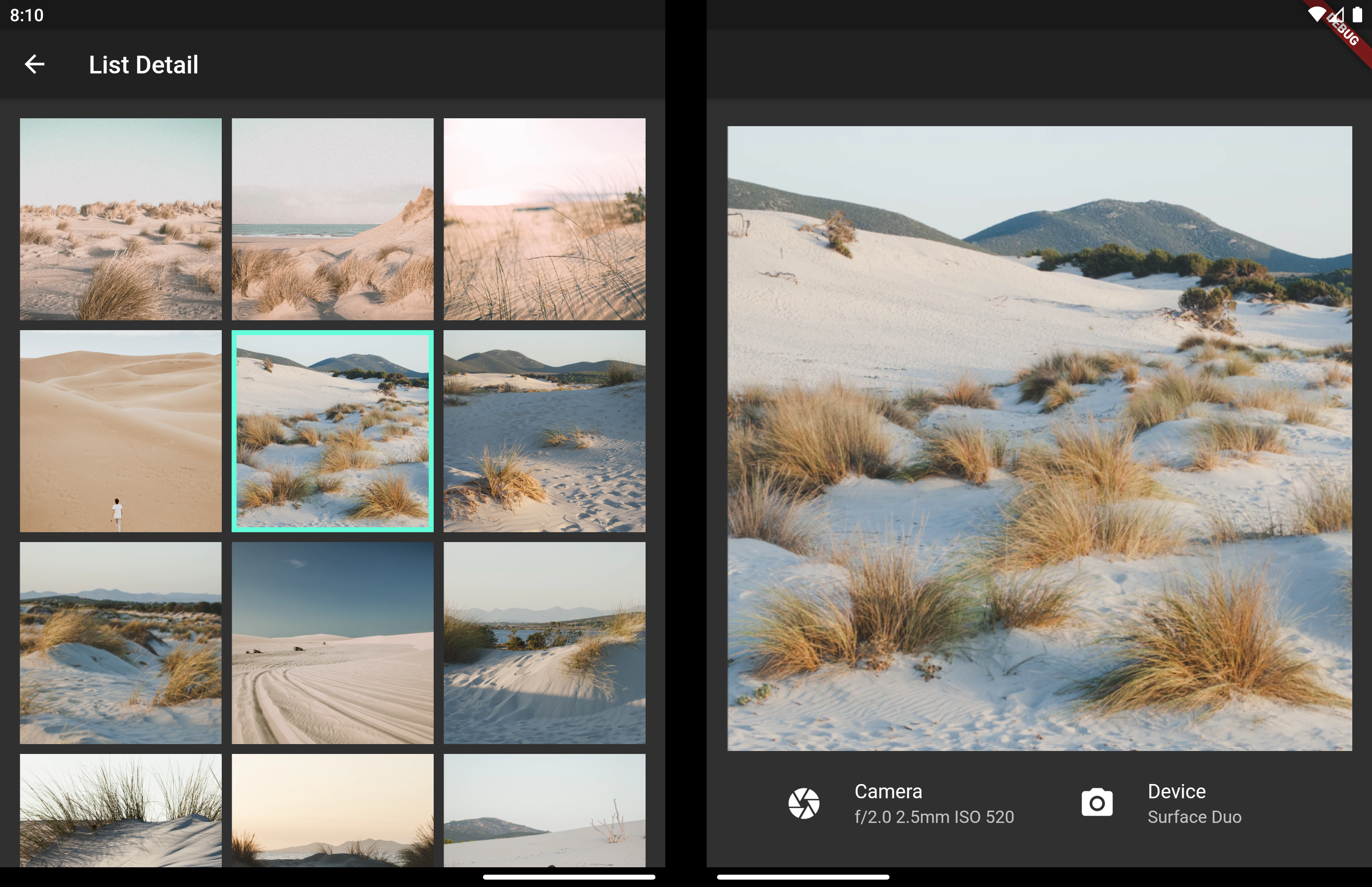
Task: Select lake view between dunes thumbnail
Action: 544,643
